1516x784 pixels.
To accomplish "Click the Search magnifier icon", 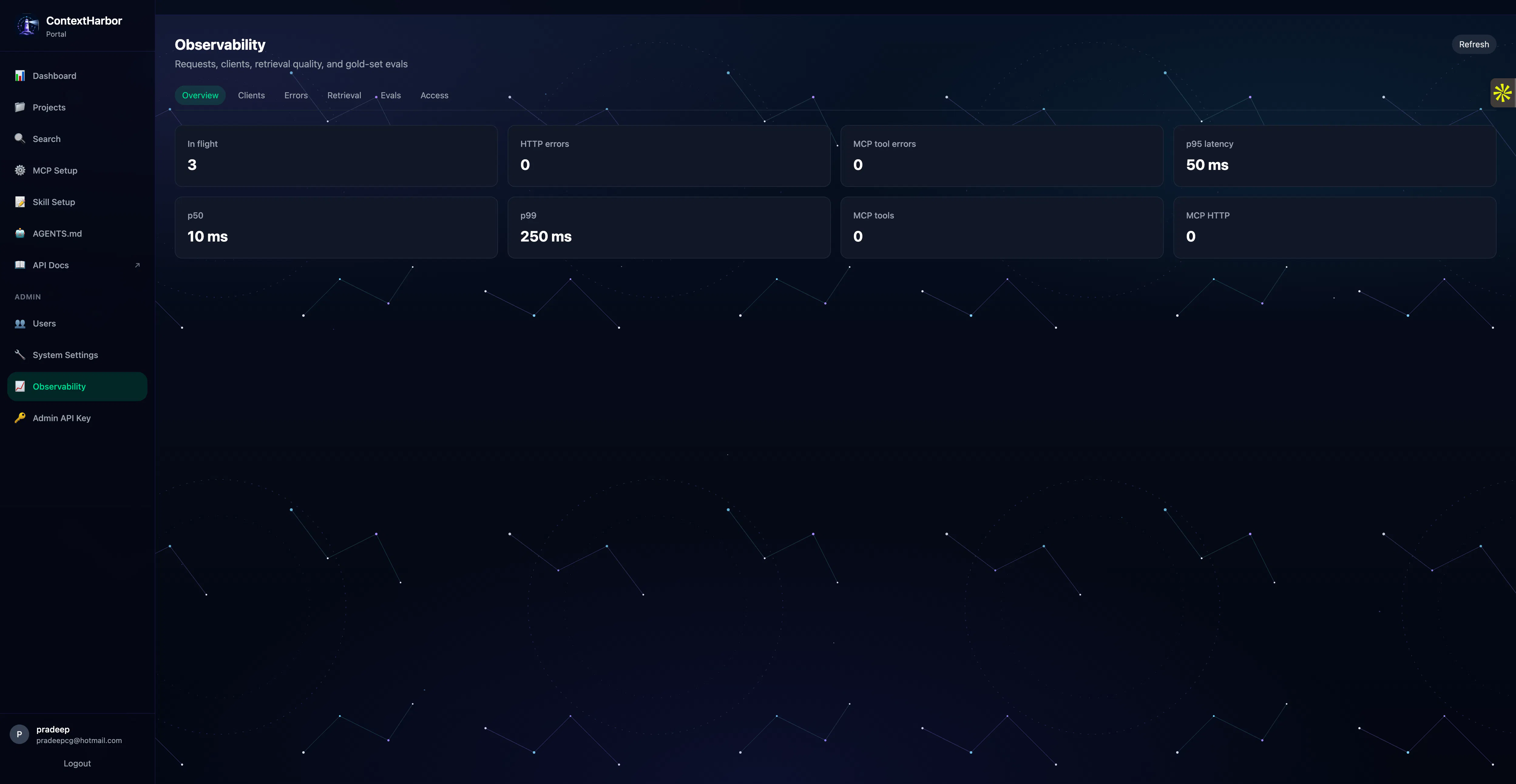I will click(20, 139).
